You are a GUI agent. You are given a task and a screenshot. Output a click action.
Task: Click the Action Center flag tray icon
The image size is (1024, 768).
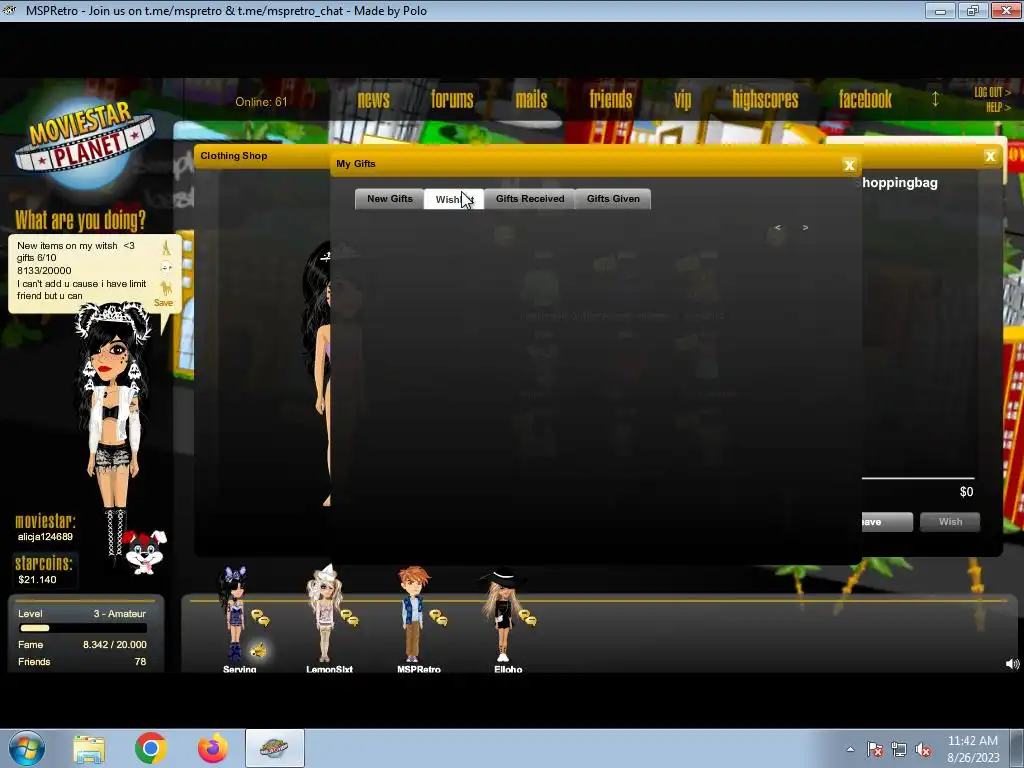[x=875, y=750]
